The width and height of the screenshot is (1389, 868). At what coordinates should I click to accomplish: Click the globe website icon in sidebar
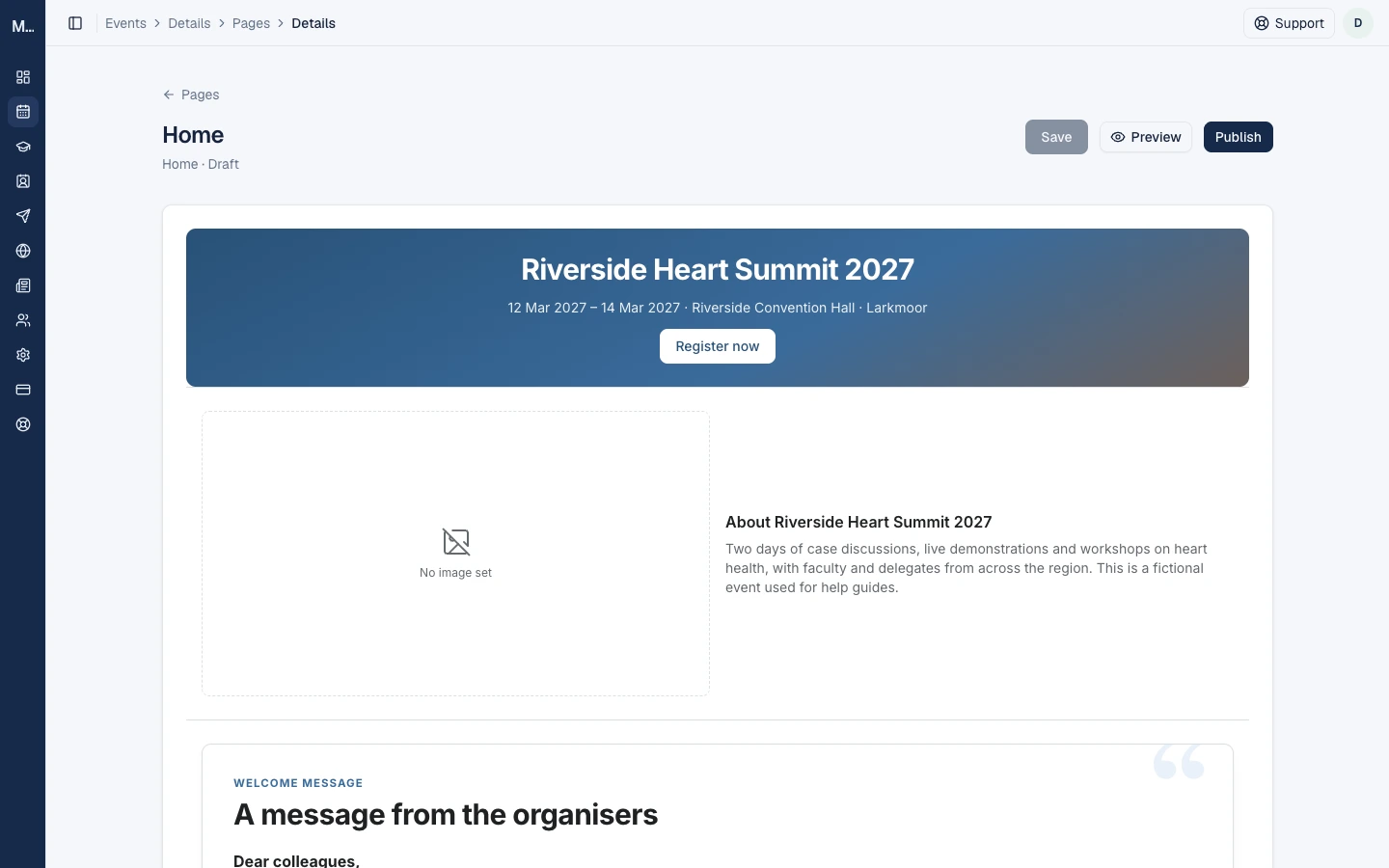23,251
